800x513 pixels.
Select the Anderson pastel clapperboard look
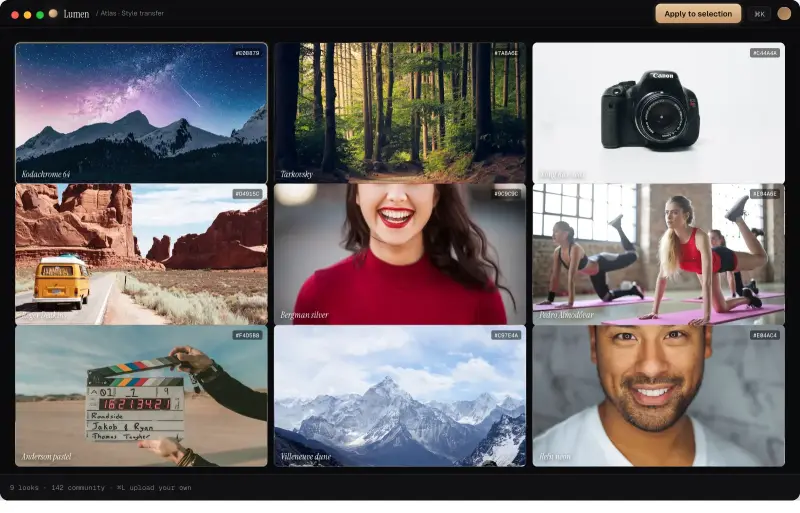click(141, 396)
